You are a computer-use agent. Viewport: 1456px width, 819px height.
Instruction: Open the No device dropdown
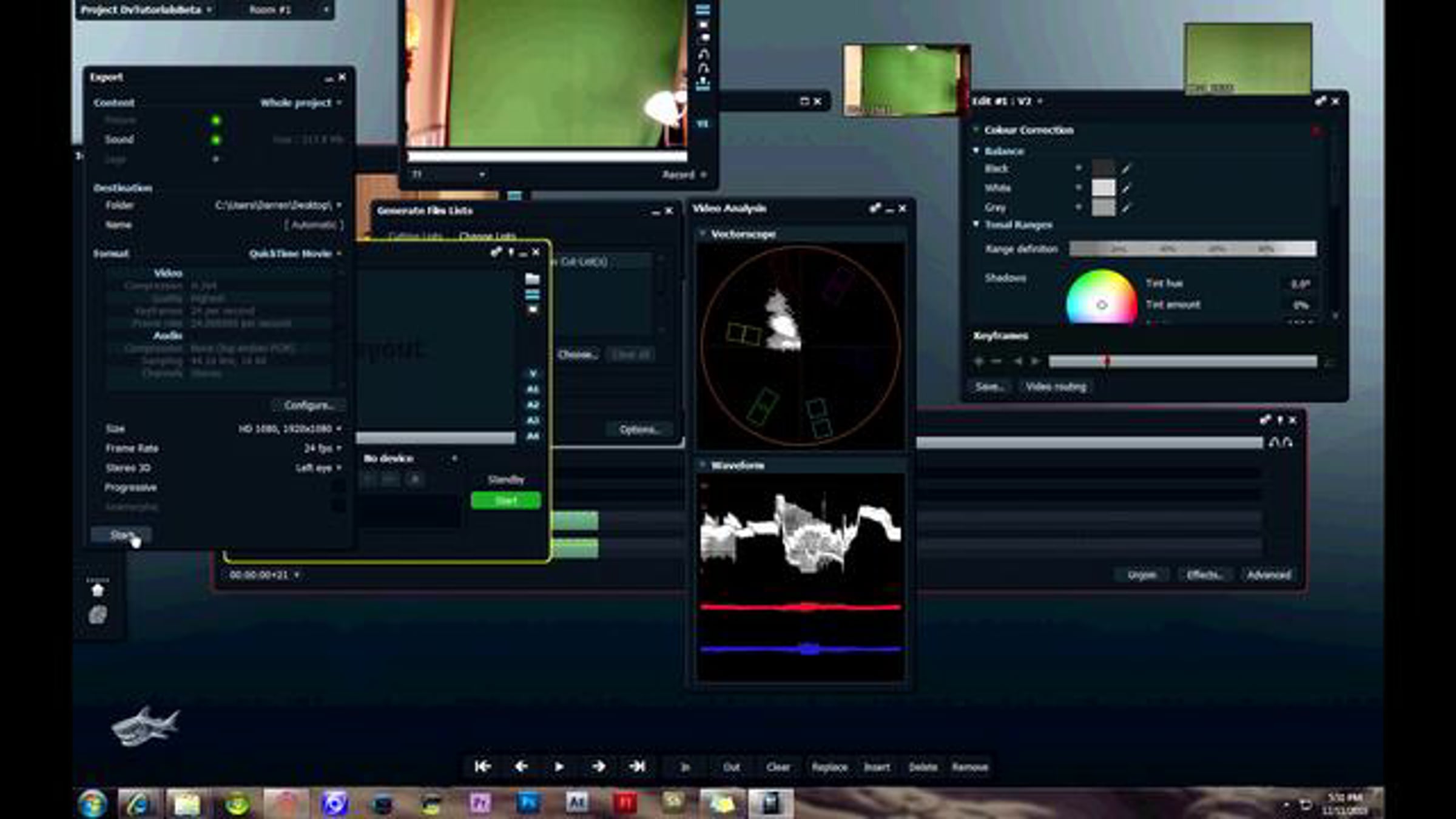tap(410, 458)
